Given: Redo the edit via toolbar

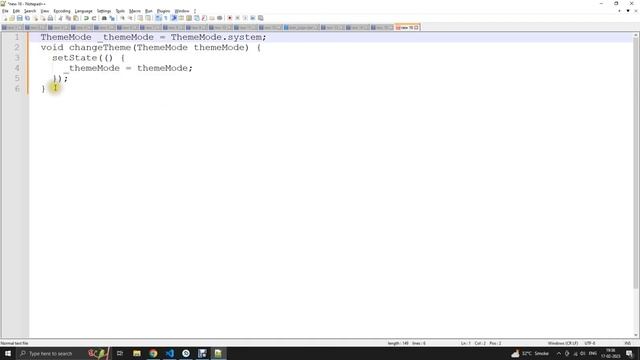Looking at the screenshot, I should tap(94, 18).
